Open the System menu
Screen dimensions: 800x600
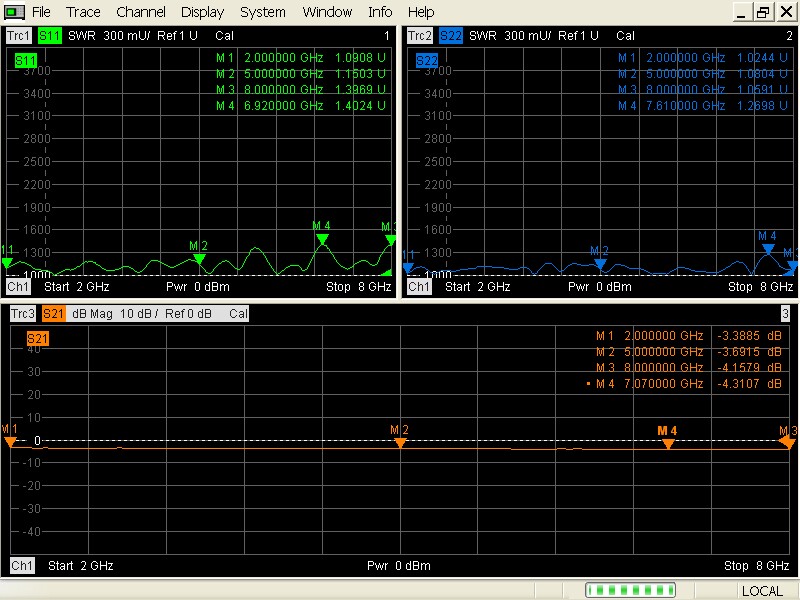point(263,12)
